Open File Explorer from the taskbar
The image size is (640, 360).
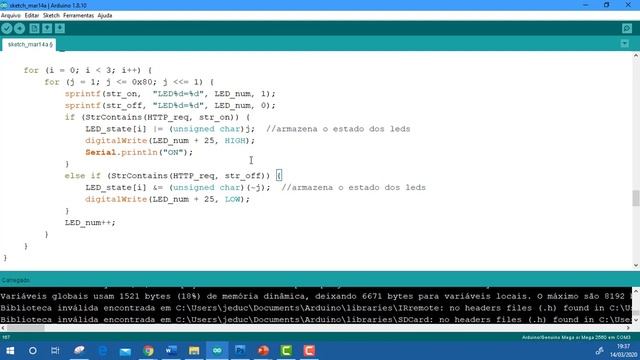click(194, 351)
